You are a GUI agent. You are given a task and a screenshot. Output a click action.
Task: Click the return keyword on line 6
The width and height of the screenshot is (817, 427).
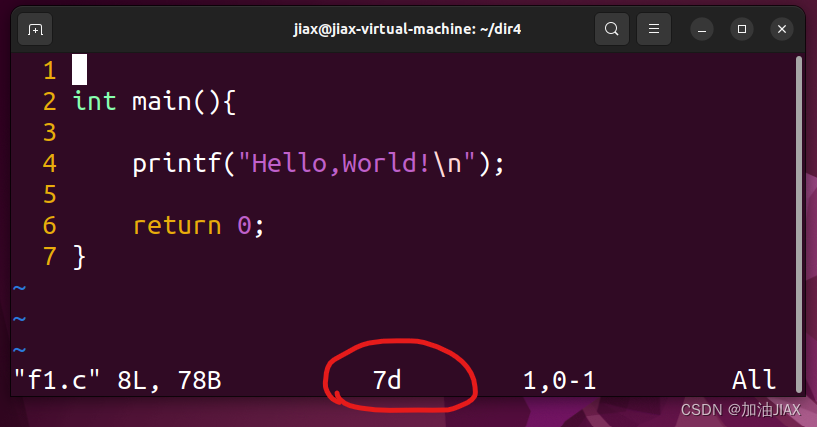pos(177,226)
